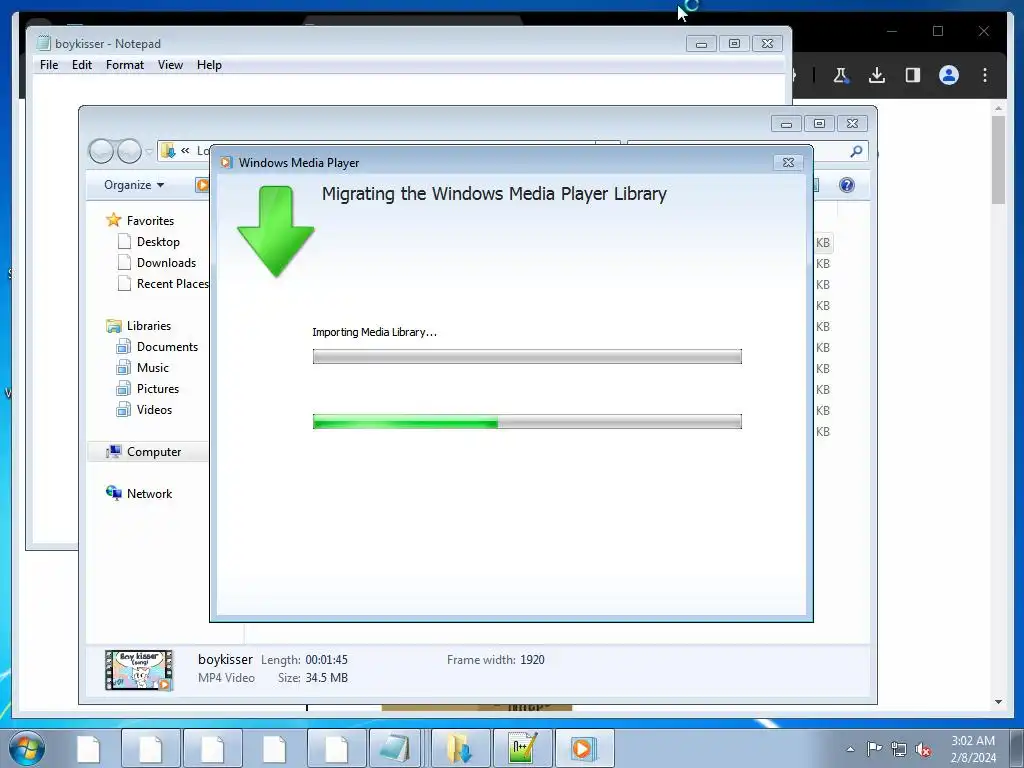Open the Notepad taskbar button
This screenshot has width=1024, height=768.
394,749
